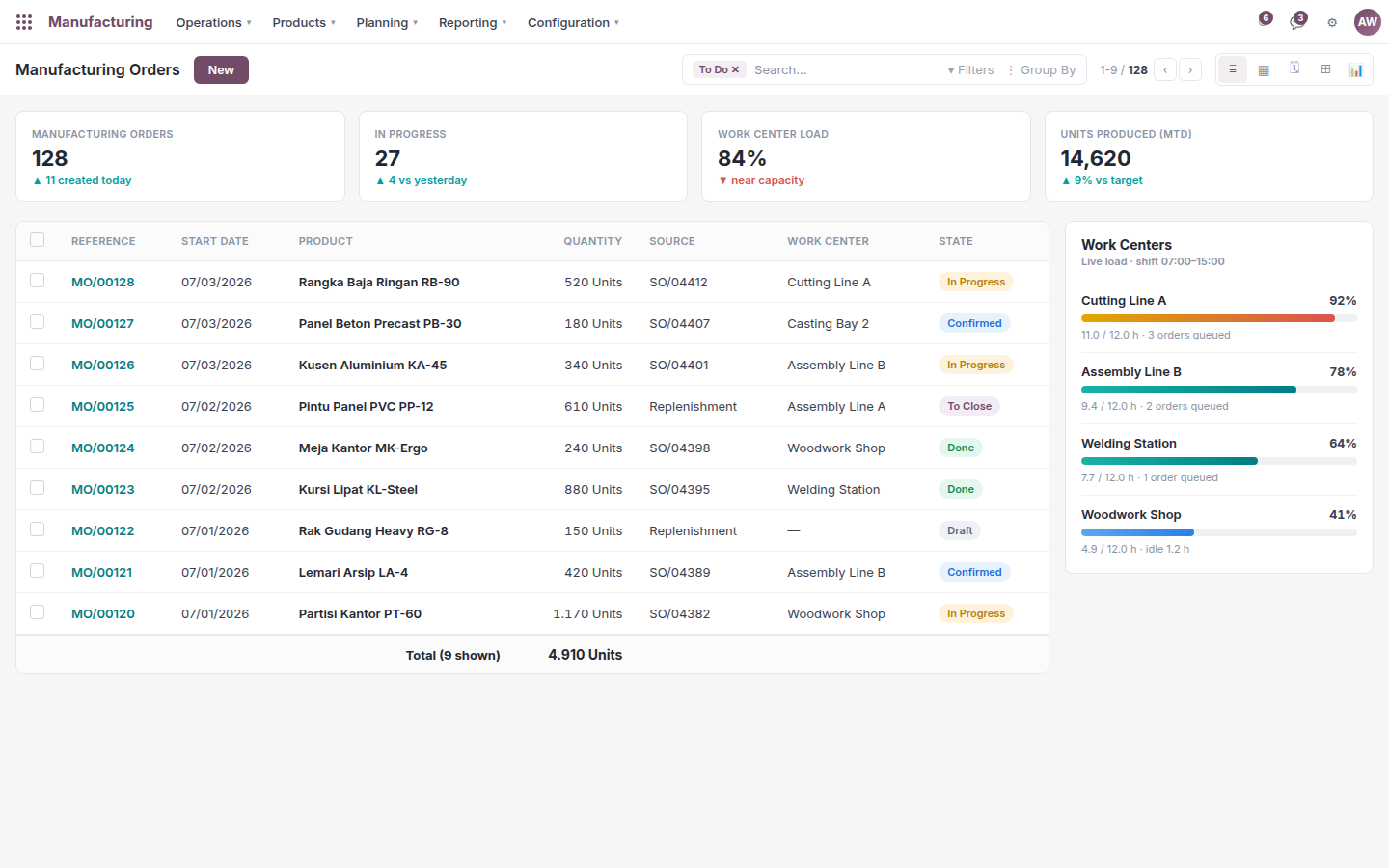Open chat messages icon with badge 3
Image resolution: width=1389 pixels, height=868 pixels.
point(1297,21)
